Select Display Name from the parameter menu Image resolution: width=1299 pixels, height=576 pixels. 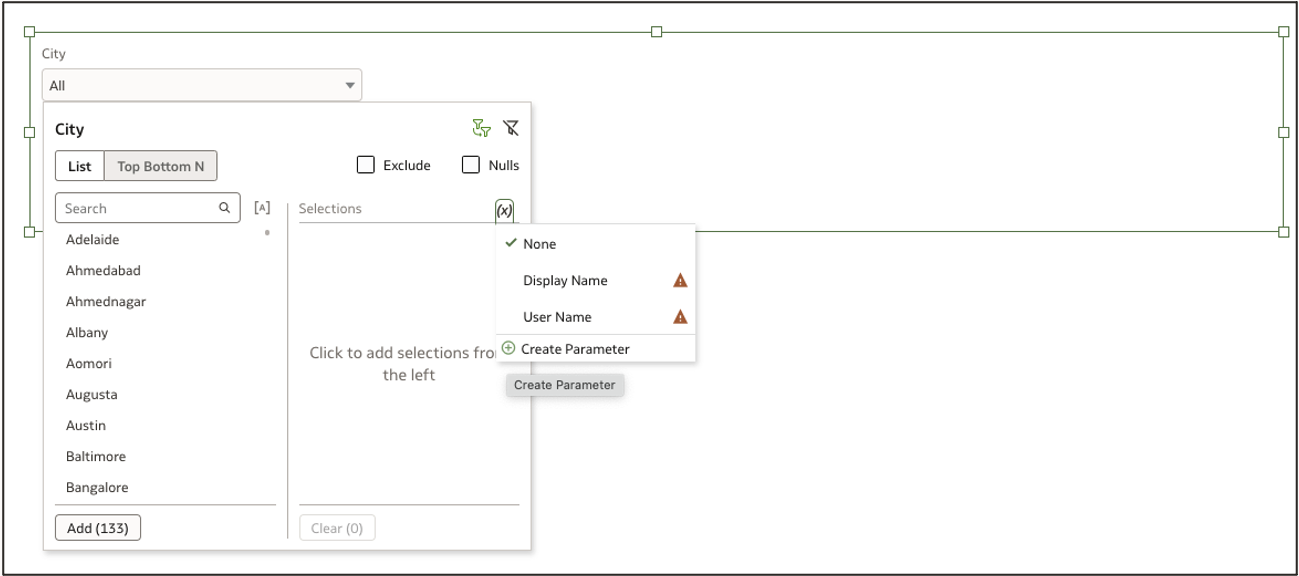pos(565,281)
